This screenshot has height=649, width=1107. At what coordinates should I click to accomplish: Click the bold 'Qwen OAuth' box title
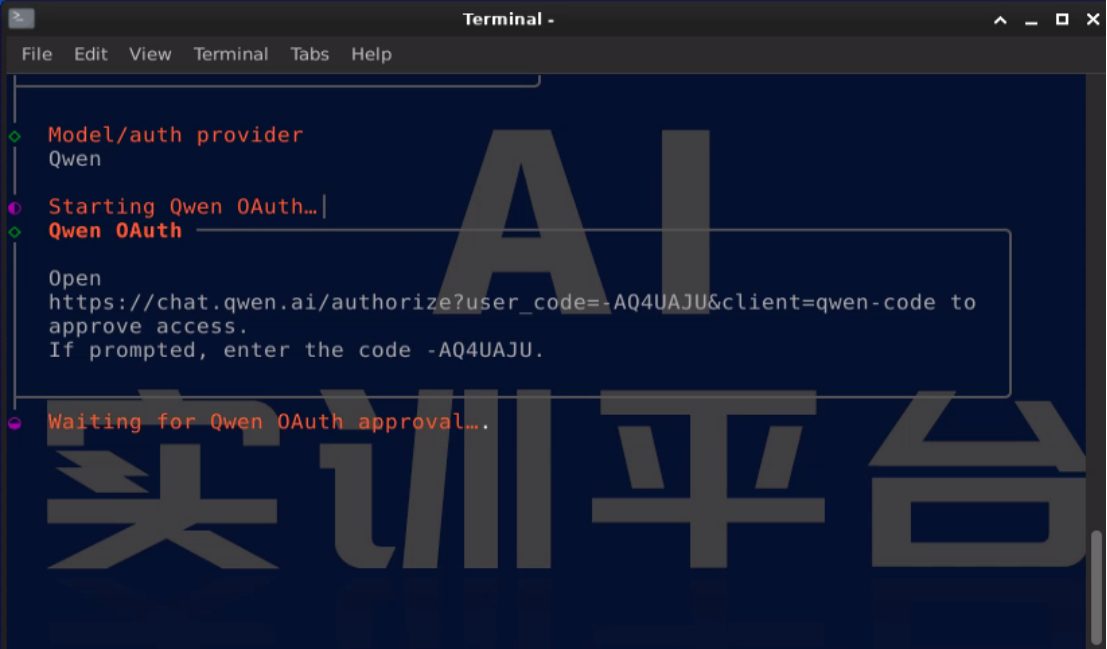[x=115, y=230]
